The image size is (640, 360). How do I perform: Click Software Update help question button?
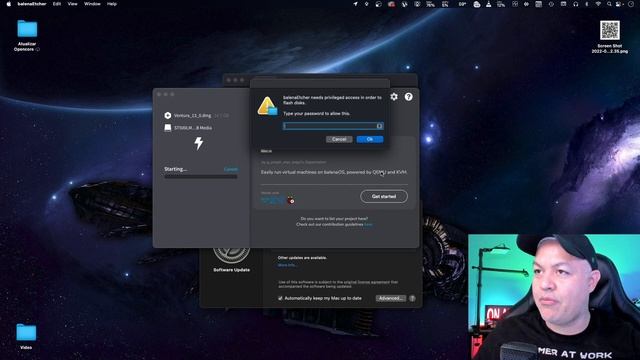(412, 298)
